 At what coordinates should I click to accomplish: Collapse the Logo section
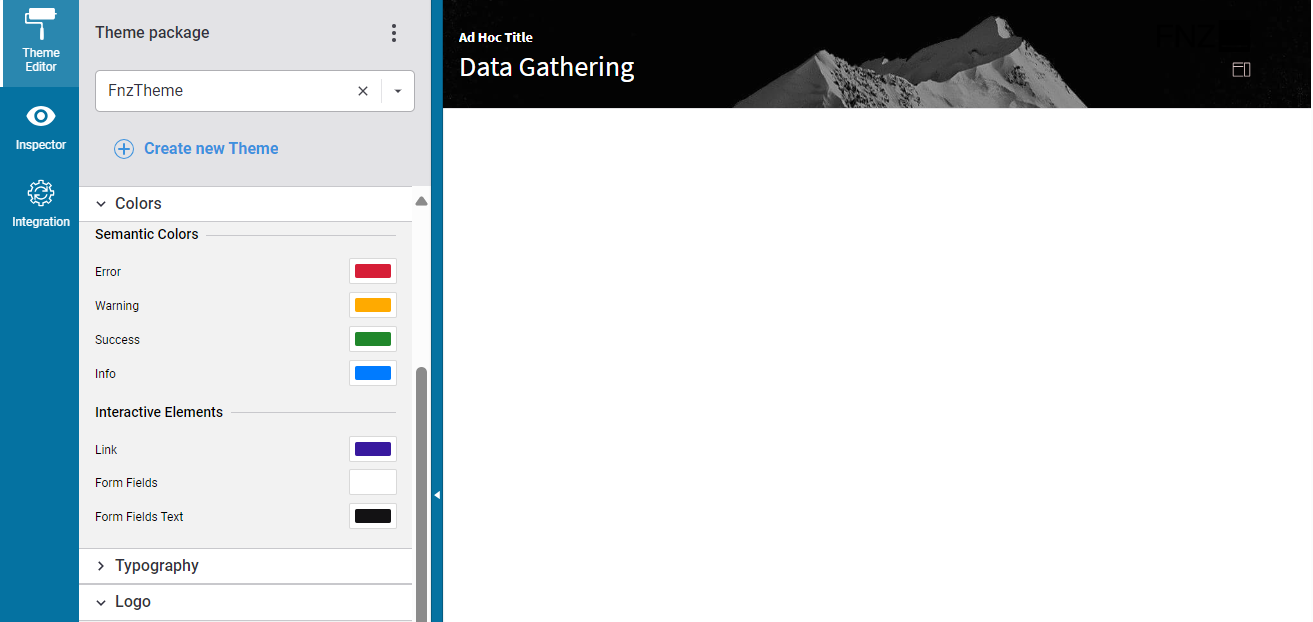tap(245, 602)
